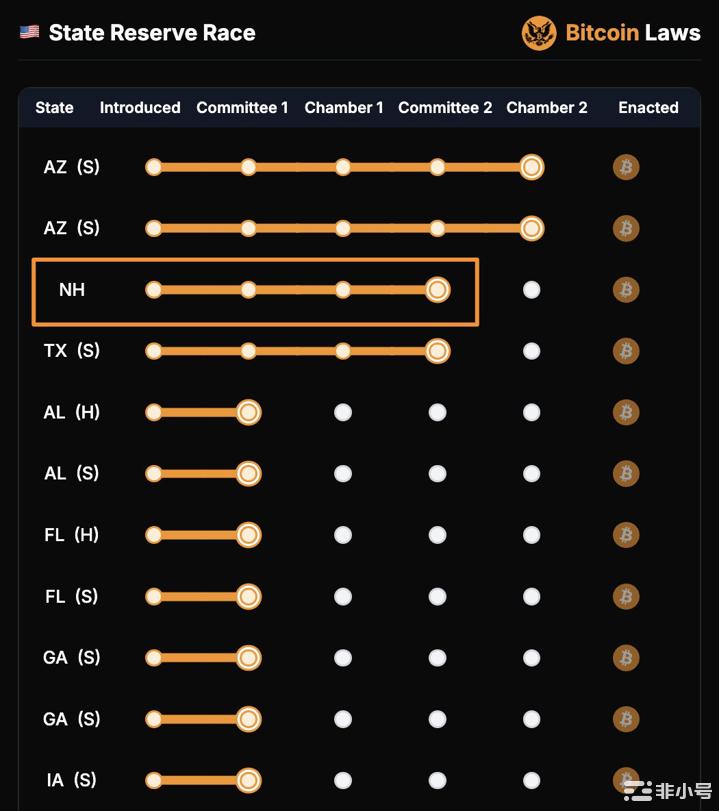Click the Bitcoin icon in TX (S) row
This screenshot has width=719, height=811.
click(x=626, y=351)
